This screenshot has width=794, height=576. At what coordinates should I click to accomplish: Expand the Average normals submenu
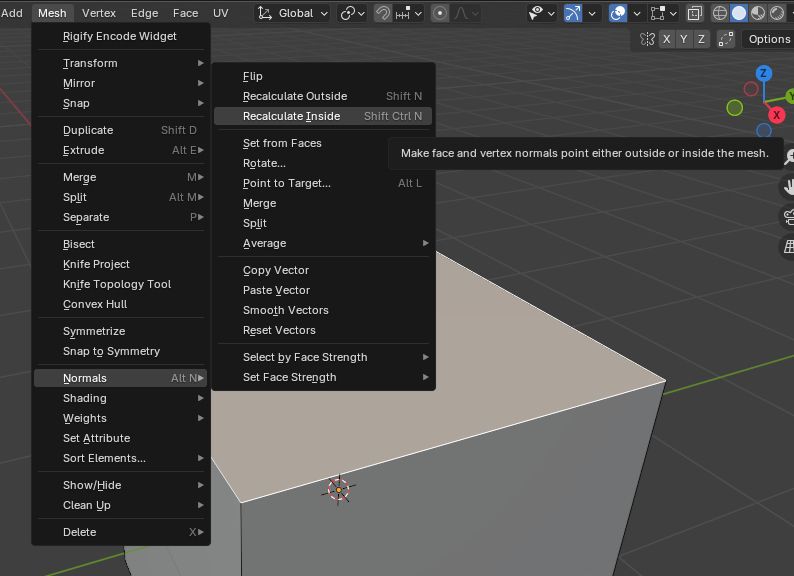pyautogui.click(x=323, y=243)
